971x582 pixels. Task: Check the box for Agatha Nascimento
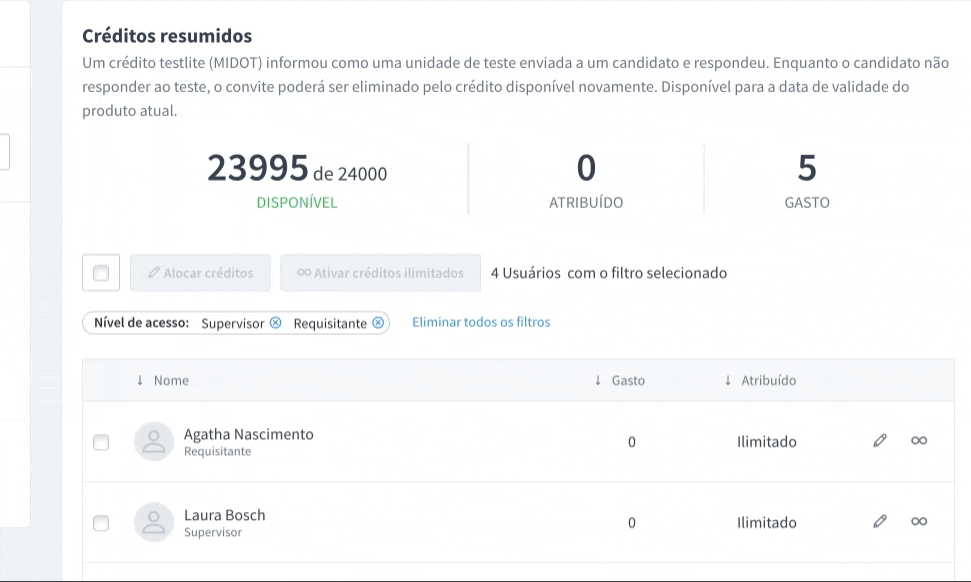click(x=101, y=442)
